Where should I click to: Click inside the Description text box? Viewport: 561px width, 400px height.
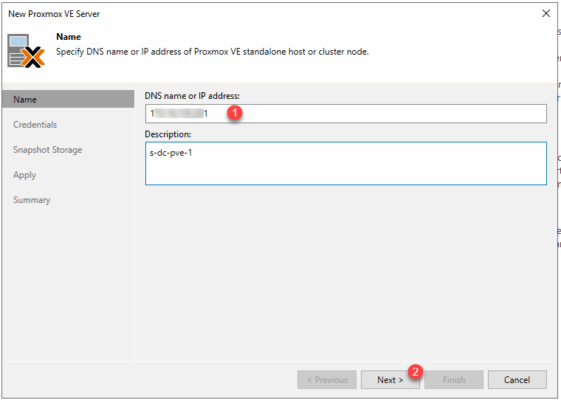pos(346,164)
